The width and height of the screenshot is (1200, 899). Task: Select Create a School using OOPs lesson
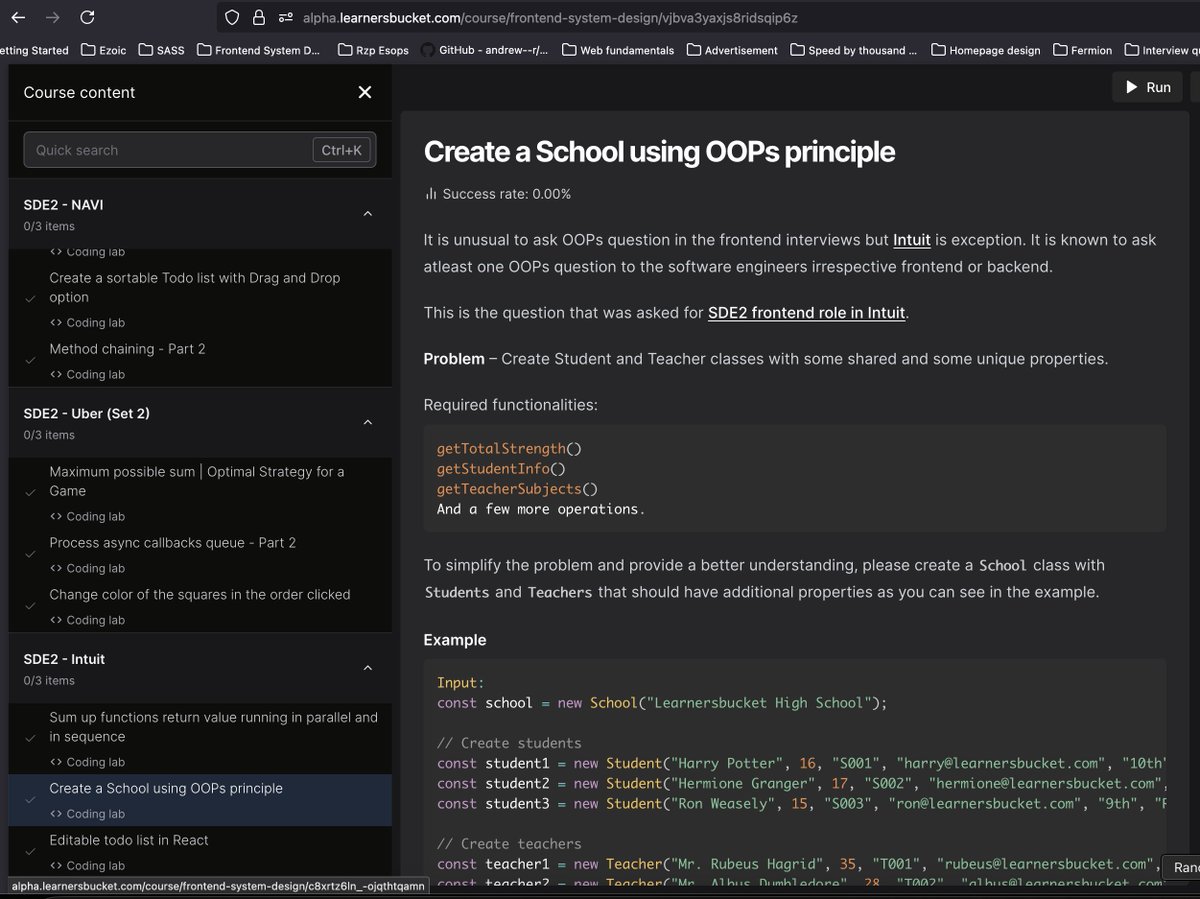(x=166, y=788)
